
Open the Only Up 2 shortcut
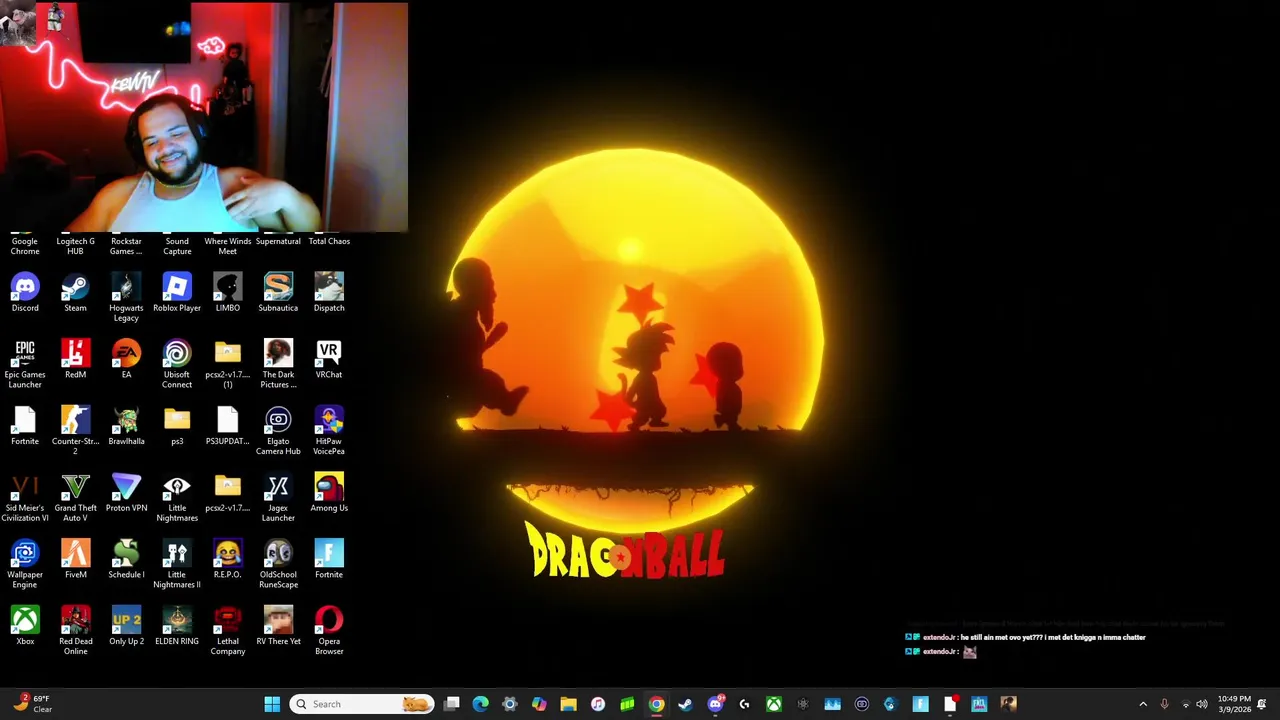pos(126,626)
